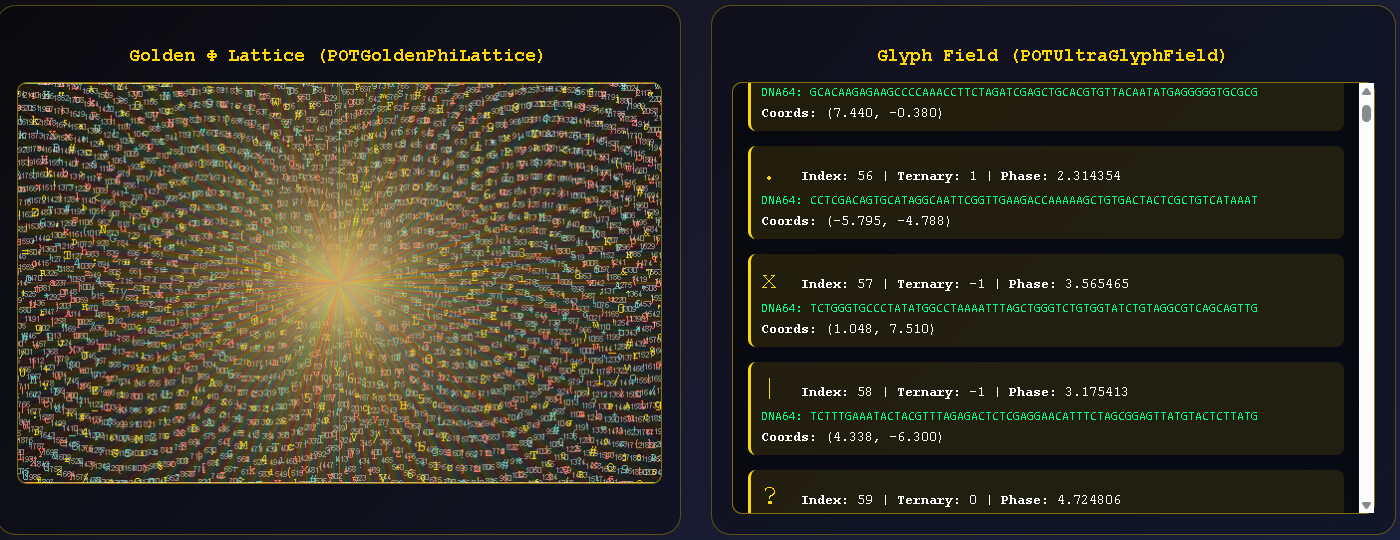Click the dot glyph of Index 56
This screenshot has width=1400, height=540.
click(x=769, y=178)
